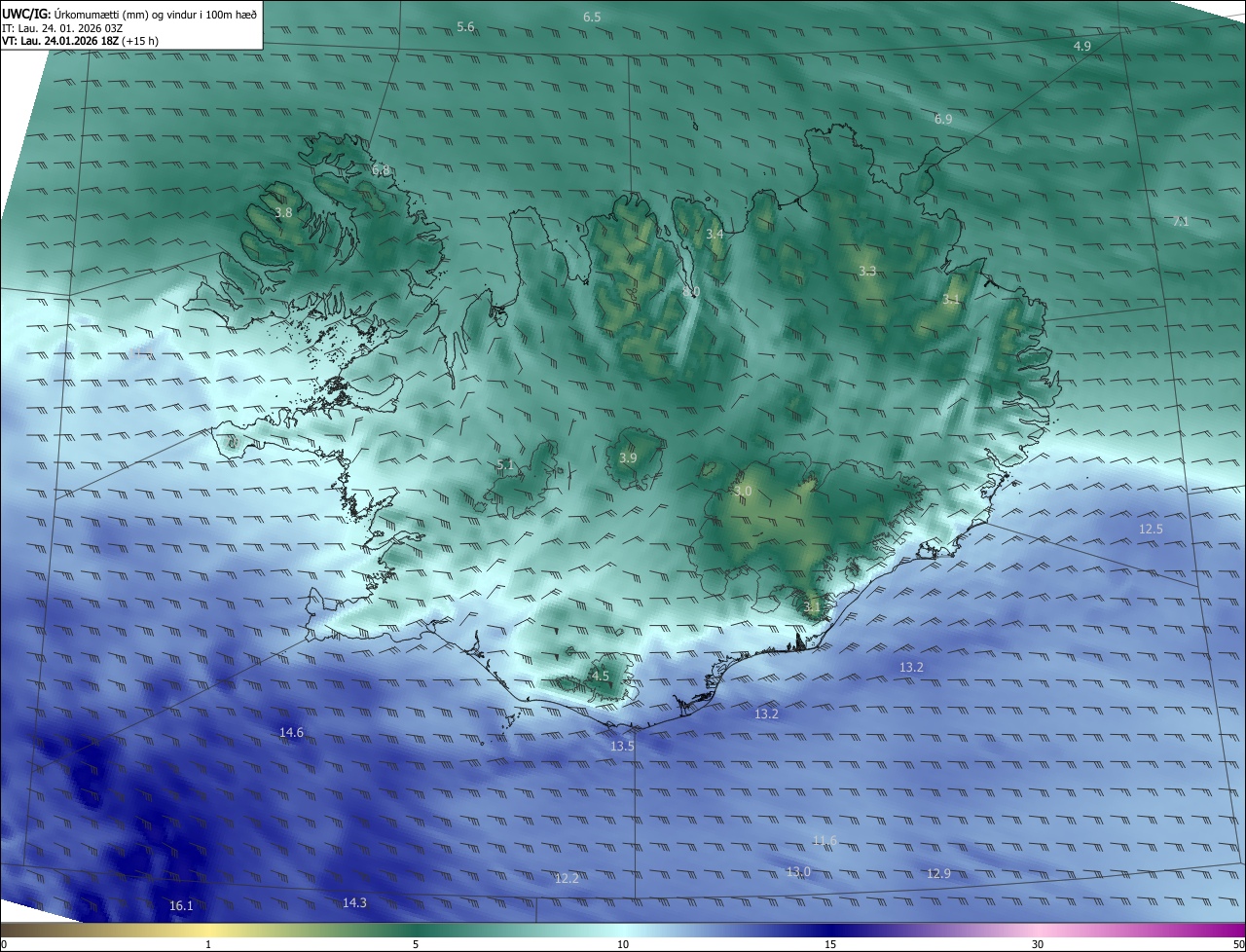Click the map value label '12.2'
1246x952 pixels.
(567, 879)
